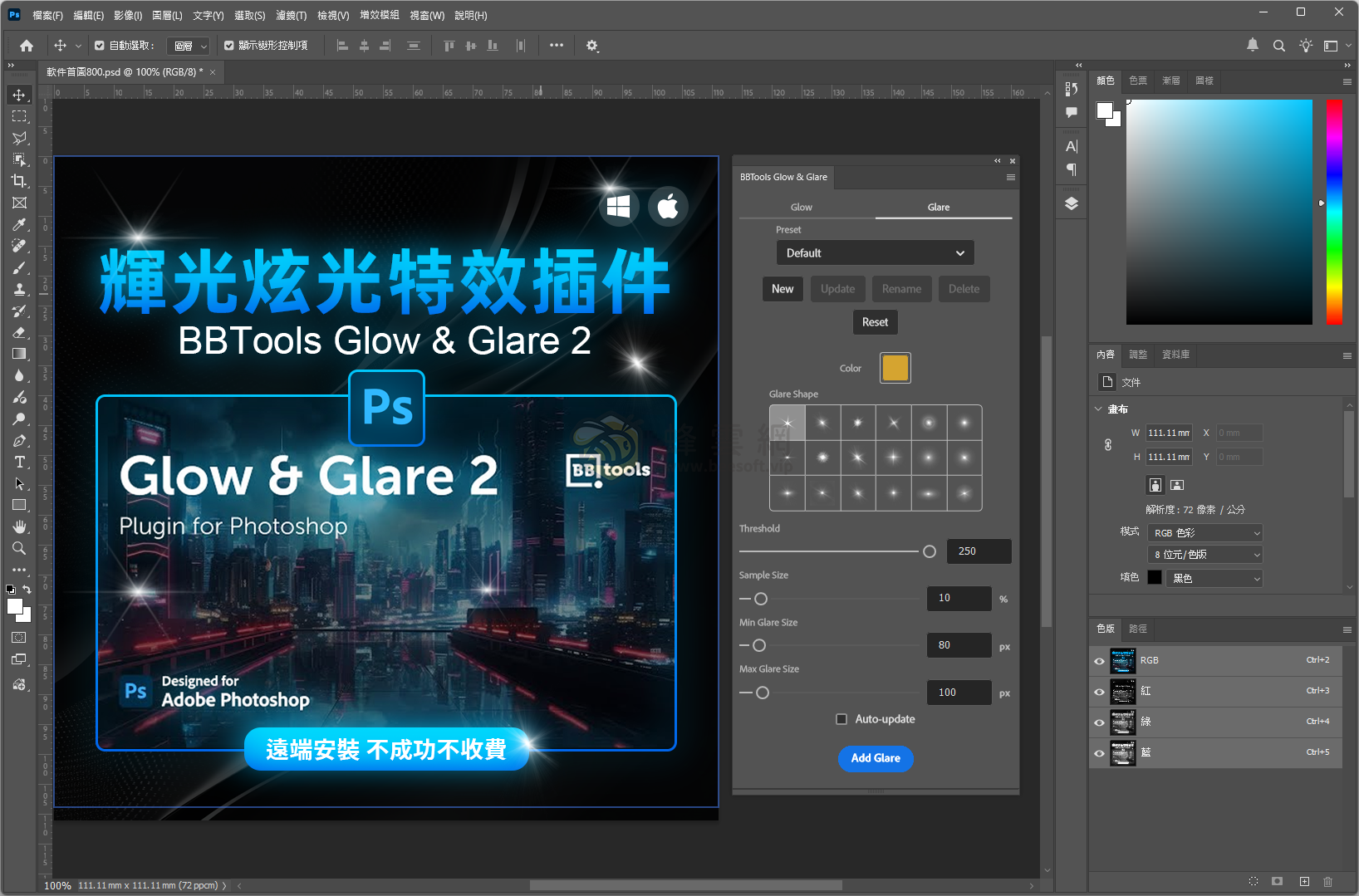Select the Clone Stamp tool
Image resolution: width=1359 pixels, height=896 pixels.
[19, 289]
